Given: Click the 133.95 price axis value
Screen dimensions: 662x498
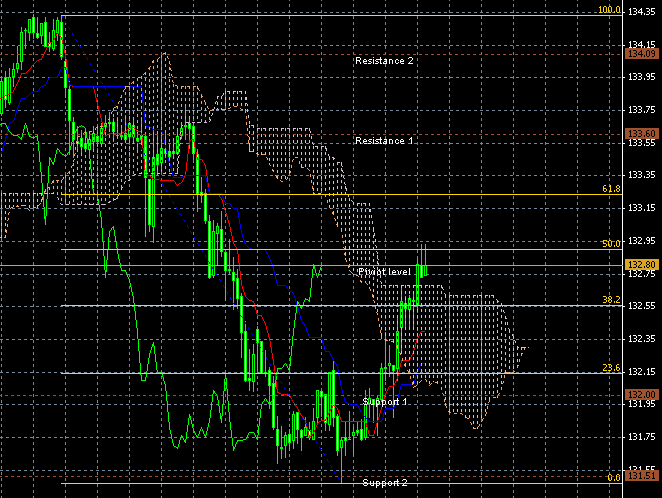Looking at the screenshot, I should coord(642,77).
